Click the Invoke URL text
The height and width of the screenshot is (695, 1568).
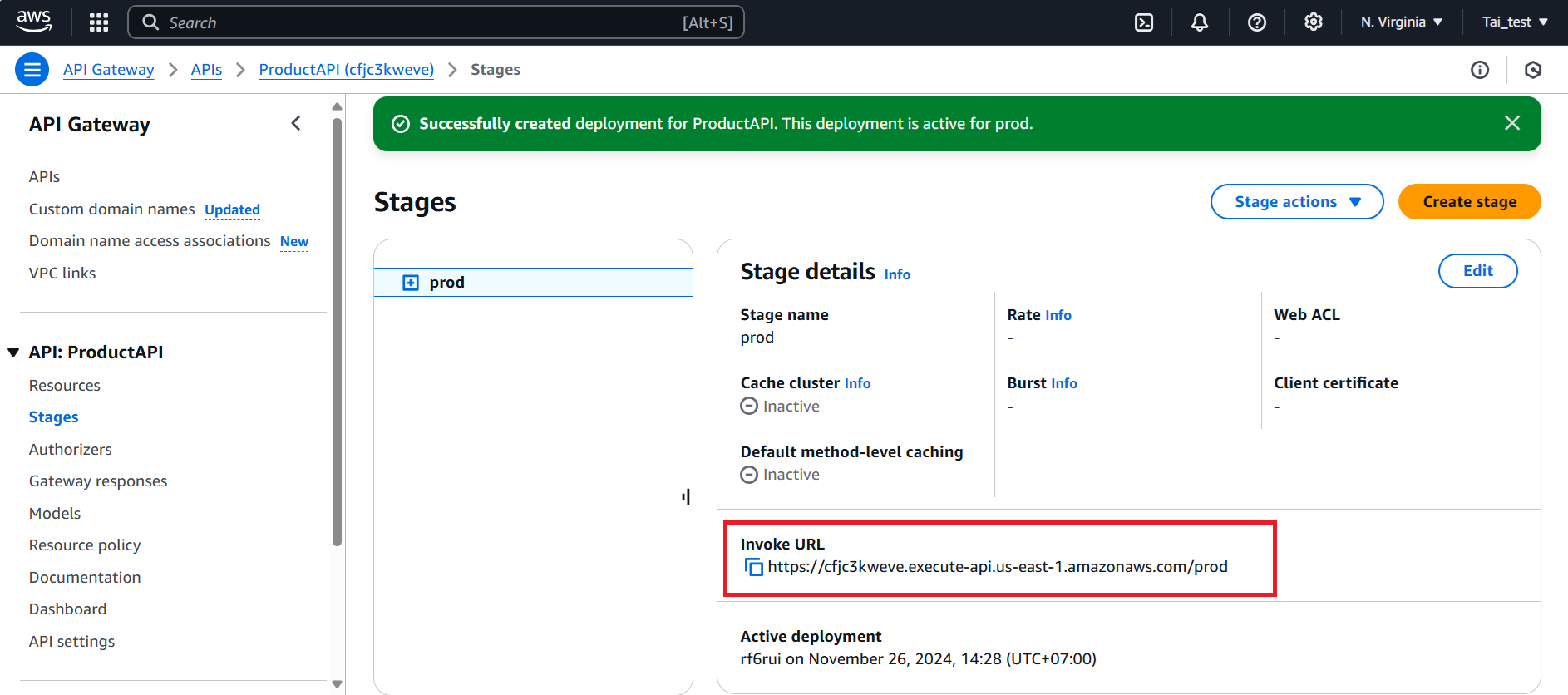(998, 567)
